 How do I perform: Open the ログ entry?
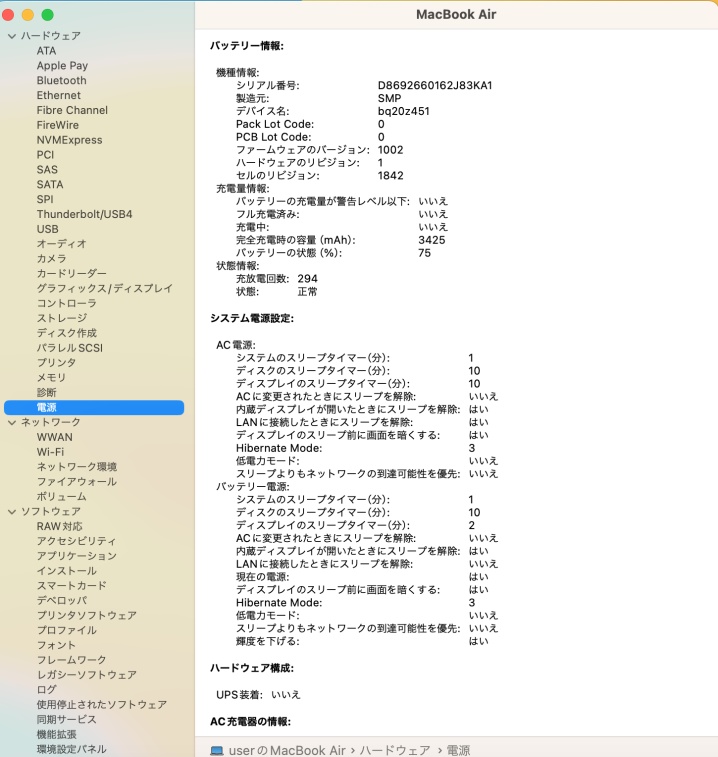click(x=46, y=690)
